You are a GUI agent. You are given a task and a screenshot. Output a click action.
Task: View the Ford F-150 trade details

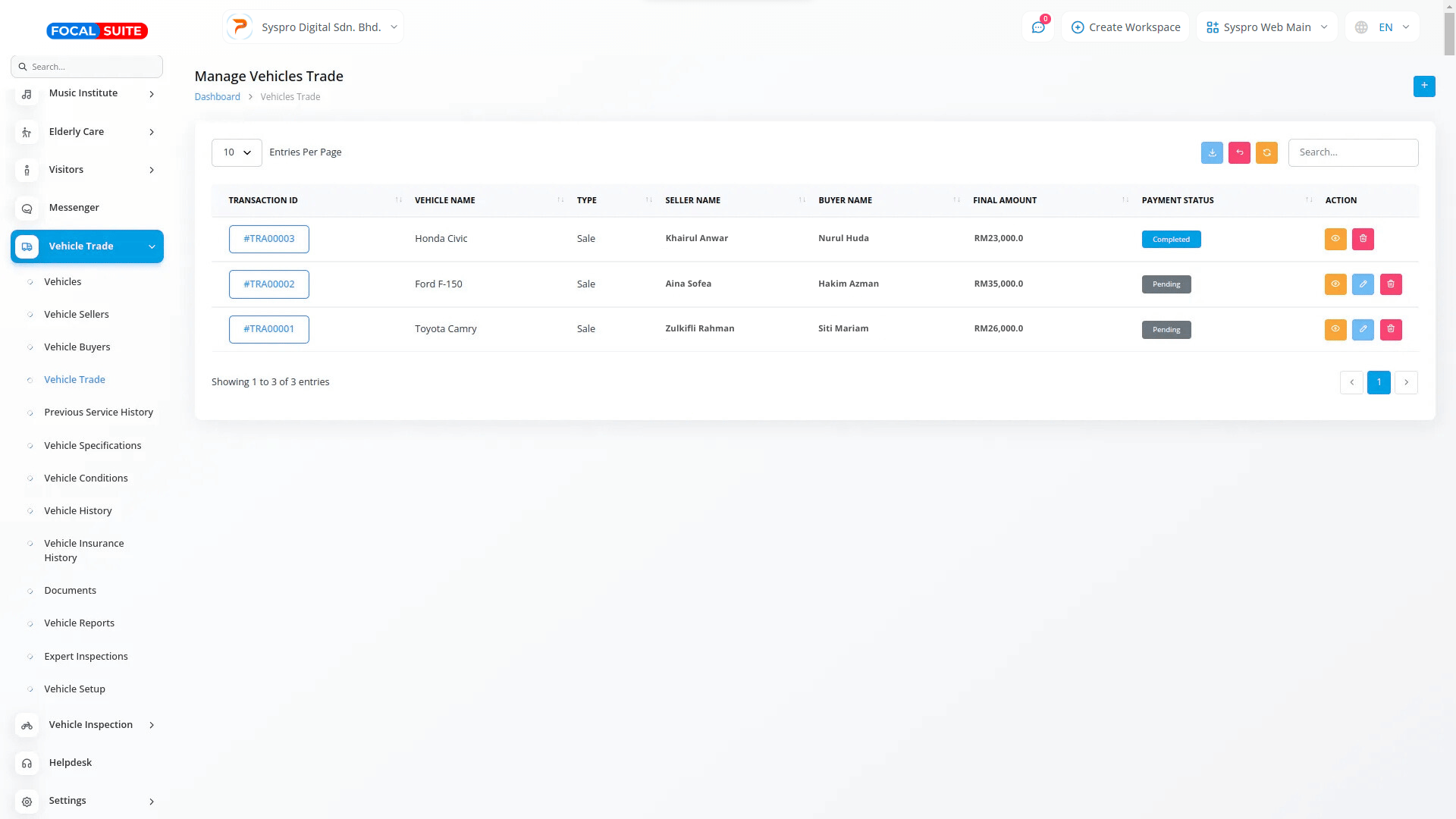pyautogui.click(x=1335, y=284)
